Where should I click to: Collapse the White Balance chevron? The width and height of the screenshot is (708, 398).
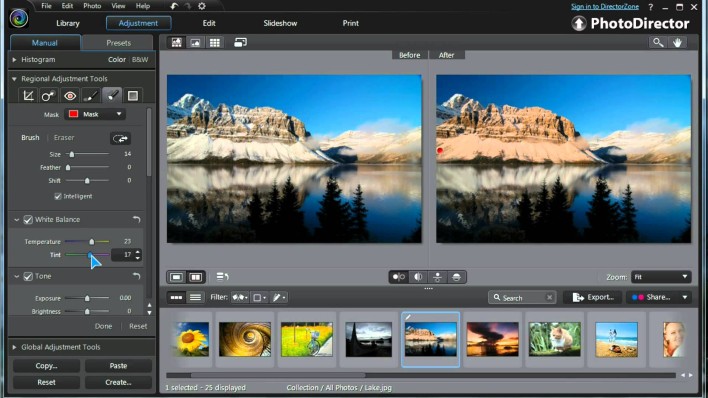coord(17,220)
